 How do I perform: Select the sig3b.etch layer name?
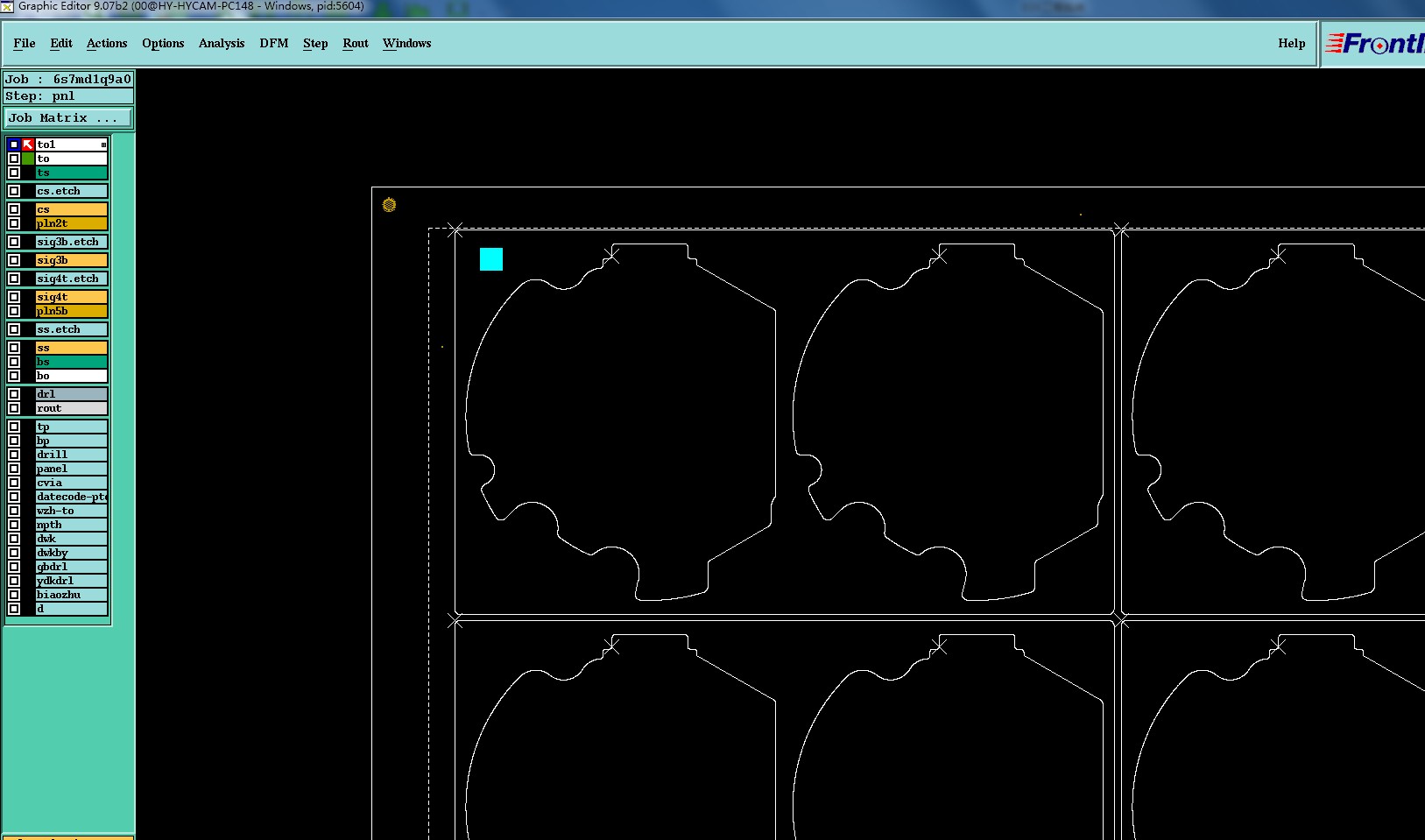pyautogui.click(x=72, y=242)
